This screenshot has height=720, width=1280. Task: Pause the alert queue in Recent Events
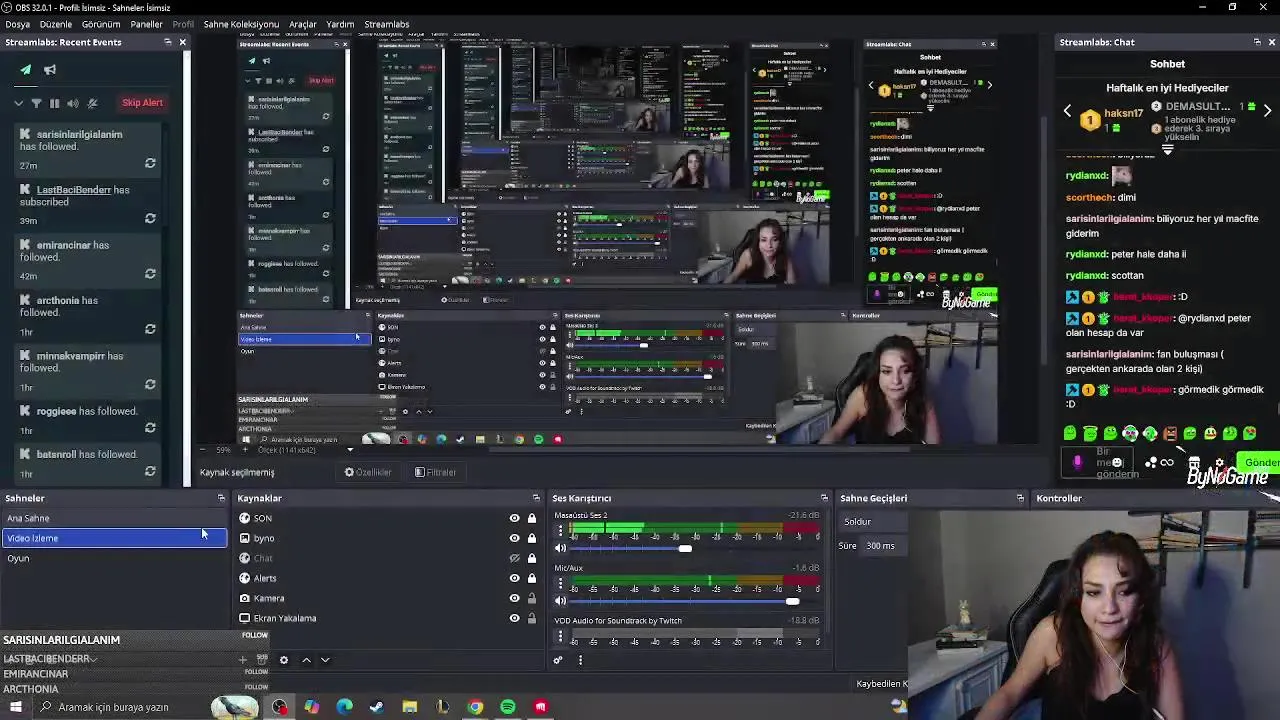55,103
